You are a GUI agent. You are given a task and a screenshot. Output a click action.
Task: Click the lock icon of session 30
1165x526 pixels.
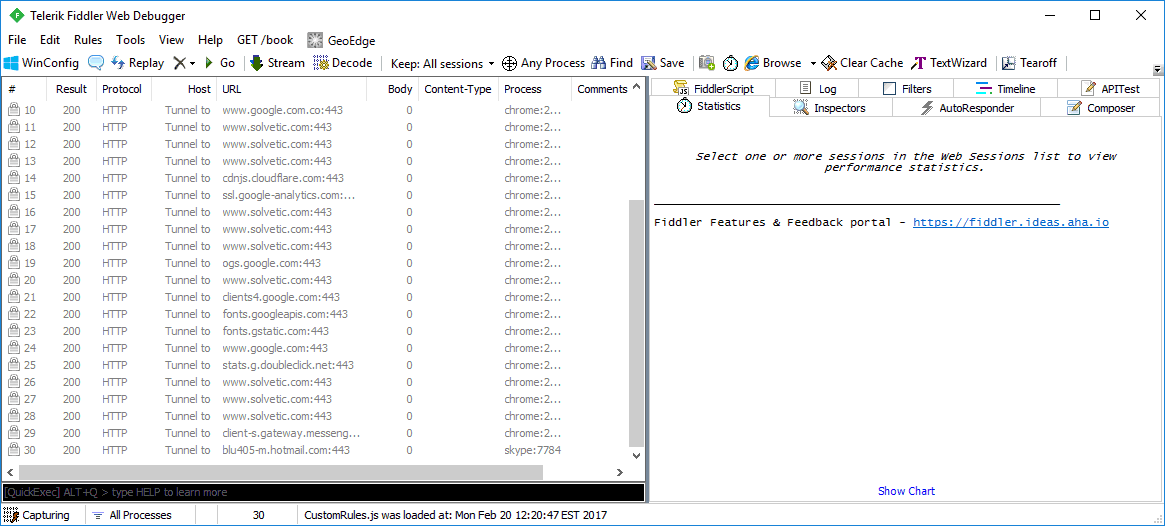point(13,450)
